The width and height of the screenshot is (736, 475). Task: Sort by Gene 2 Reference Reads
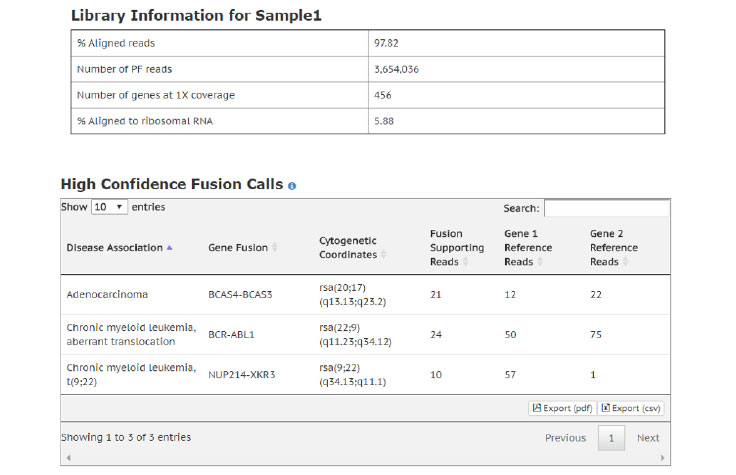pos(626,262)
